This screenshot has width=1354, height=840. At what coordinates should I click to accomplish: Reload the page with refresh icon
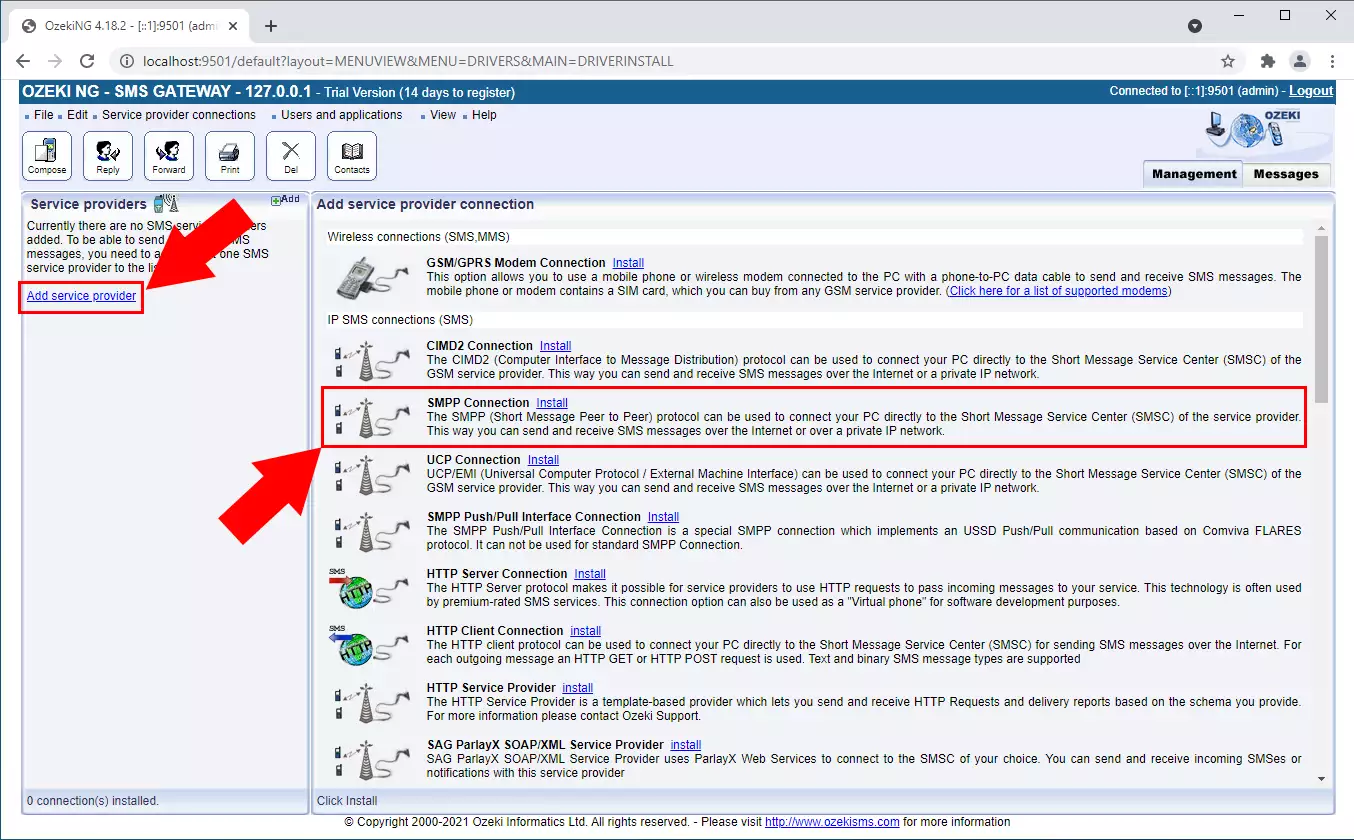[x=87, y=61]
